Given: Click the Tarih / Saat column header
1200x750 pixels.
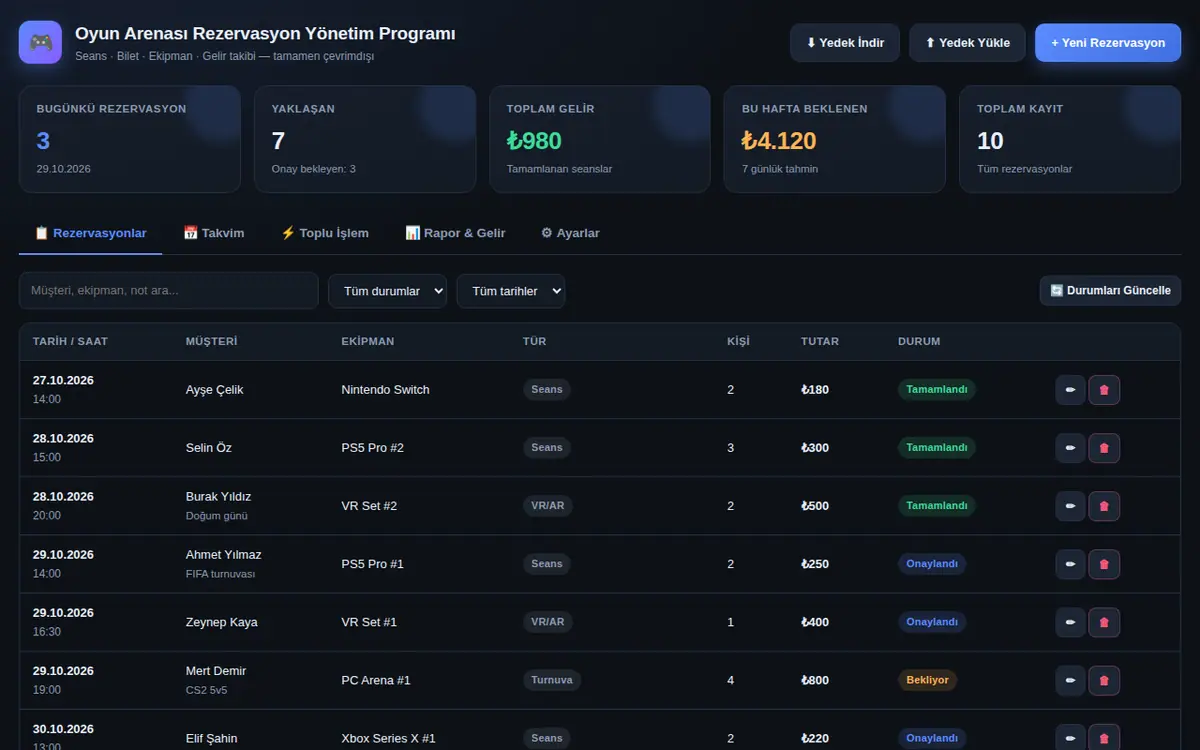Looking at the screenshot, I should (70, 342).
